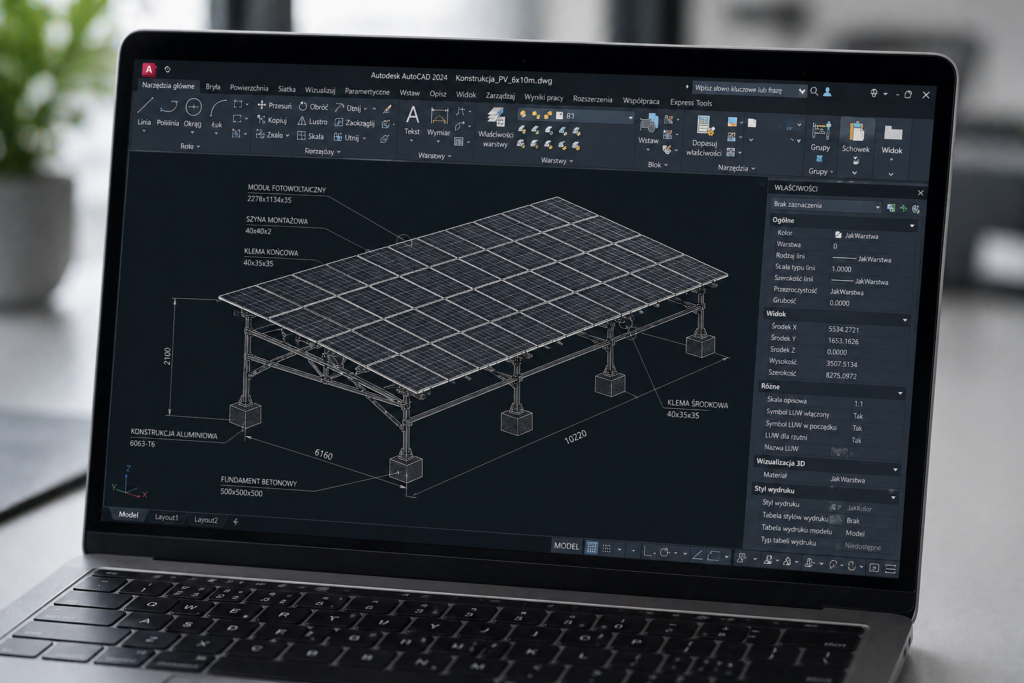Select the Polilinia polyline tool
Viewport: 1024px width, 683px height.
coord(168,112)
